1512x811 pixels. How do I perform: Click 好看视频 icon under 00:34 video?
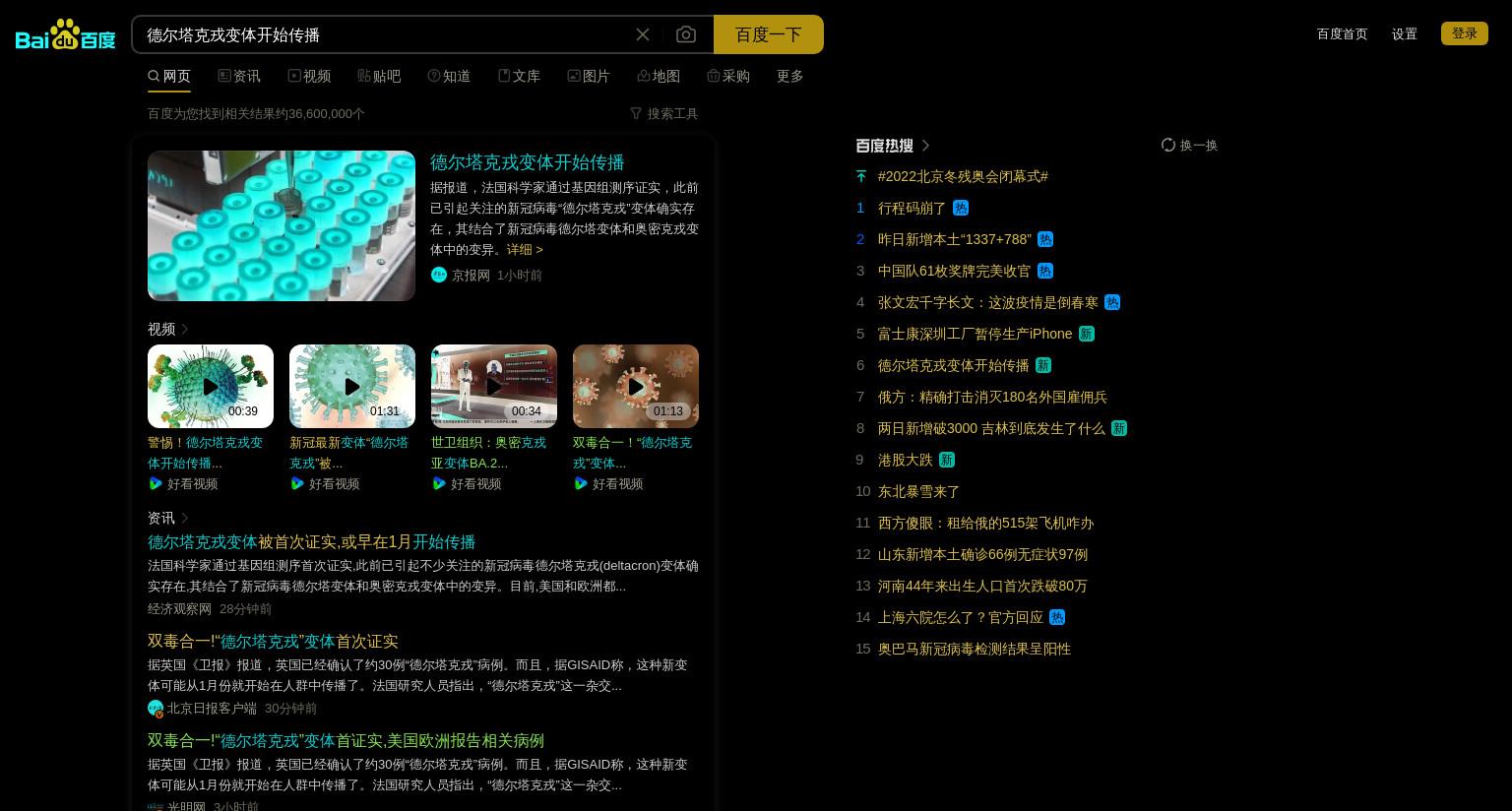pyautogui.click(x=439, y=483)
